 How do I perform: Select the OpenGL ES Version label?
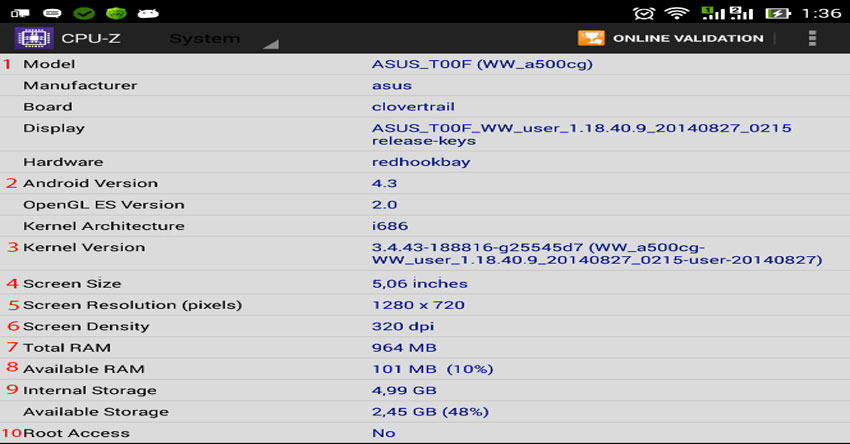point(104,204)
